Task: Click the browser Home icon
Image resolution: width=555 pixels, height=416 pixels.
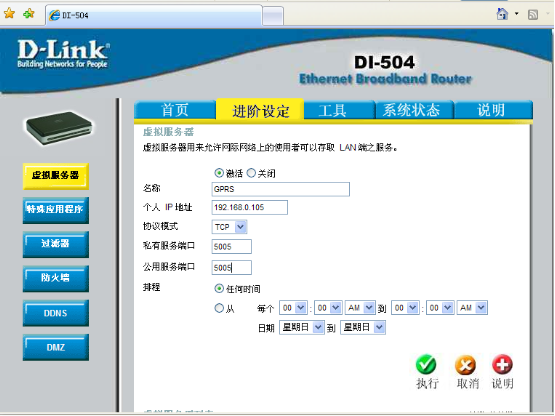Action: click(502, 14)
